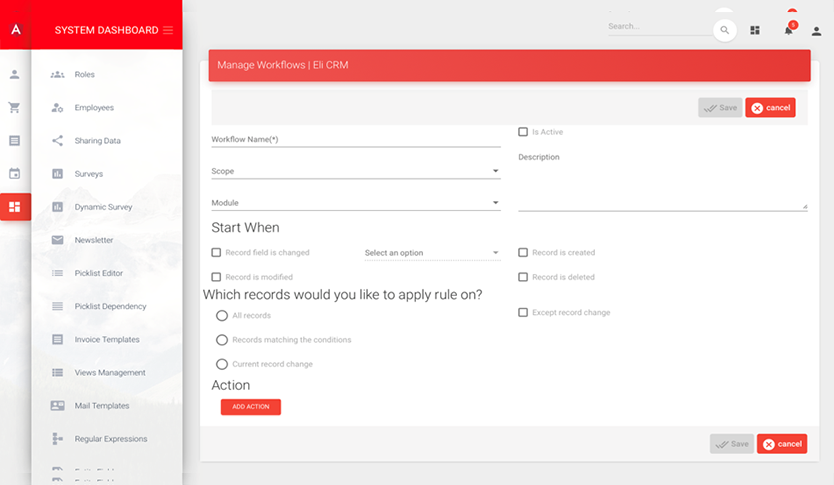
Task: Open the notifications bell icon
Action: [788, 31]
